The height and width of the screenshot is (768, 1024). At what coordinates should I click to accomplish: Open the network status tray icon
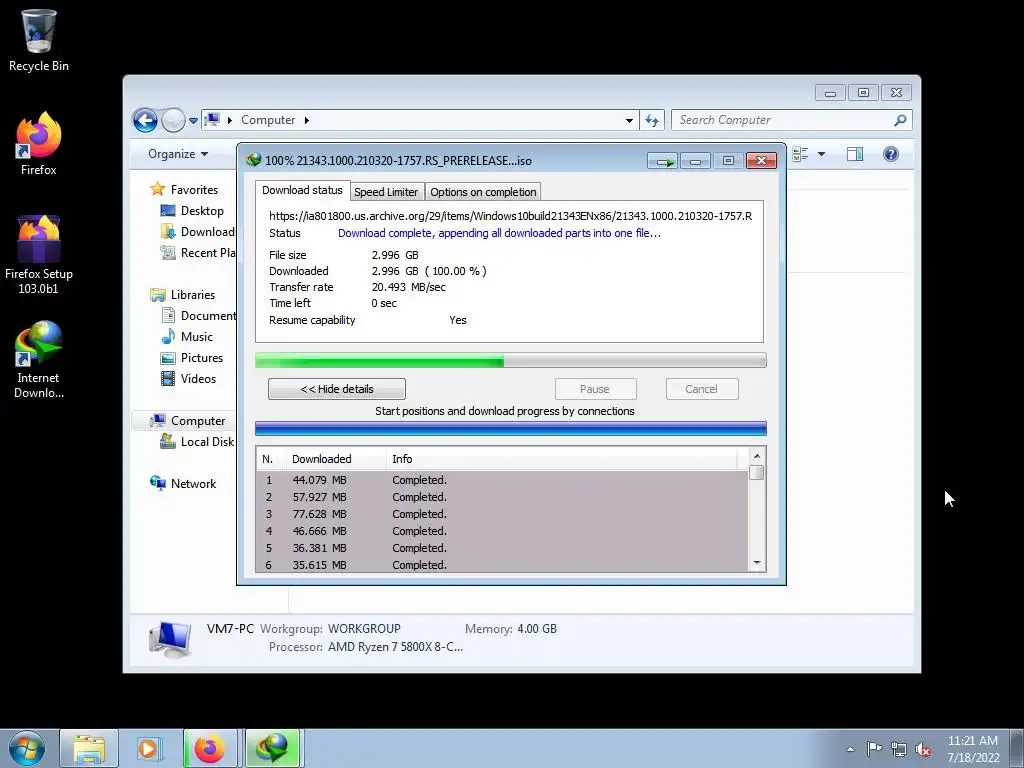(899, 749)
